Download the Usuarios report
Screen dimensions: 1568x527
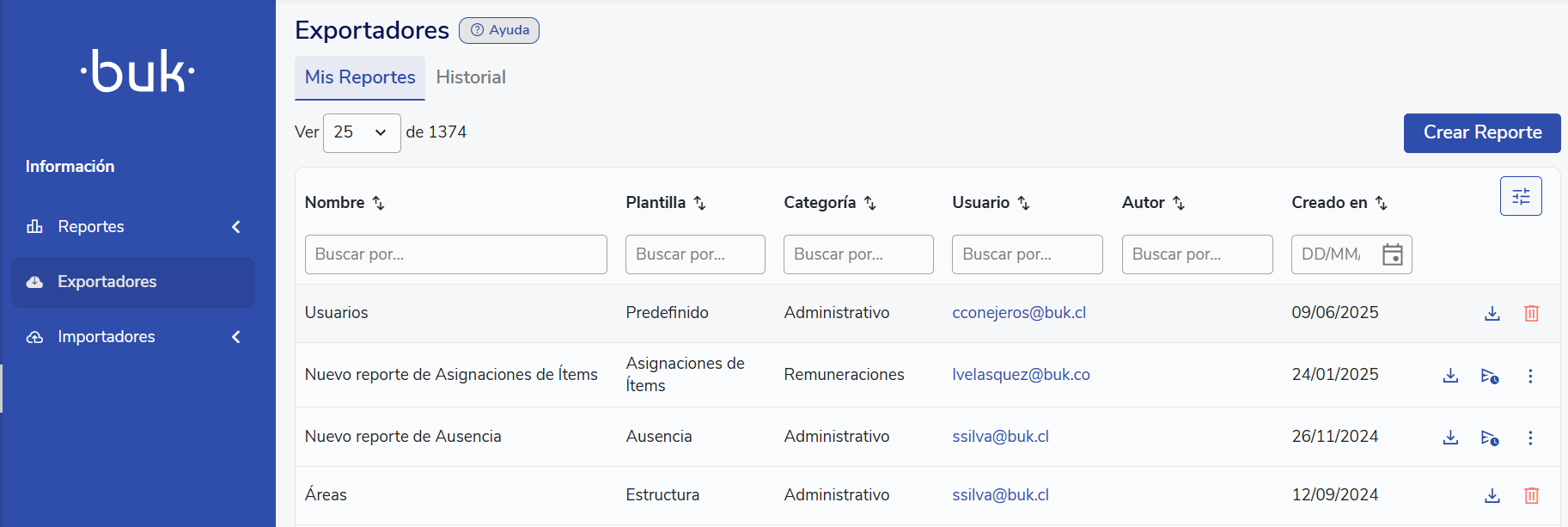coord(1492,314)
